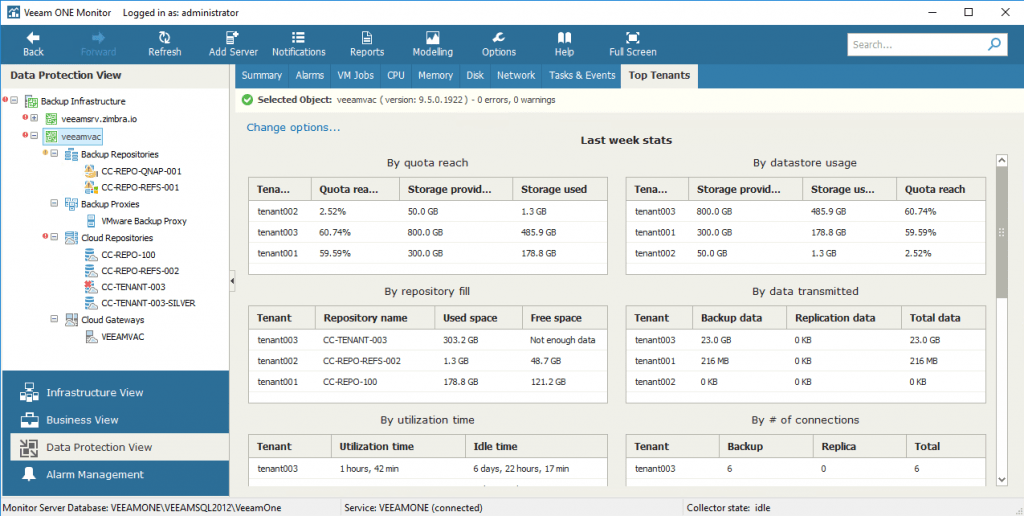Click the Cloud Gateways folder icon
This screenshot has height=516, width=1024.
pos(71,320)
